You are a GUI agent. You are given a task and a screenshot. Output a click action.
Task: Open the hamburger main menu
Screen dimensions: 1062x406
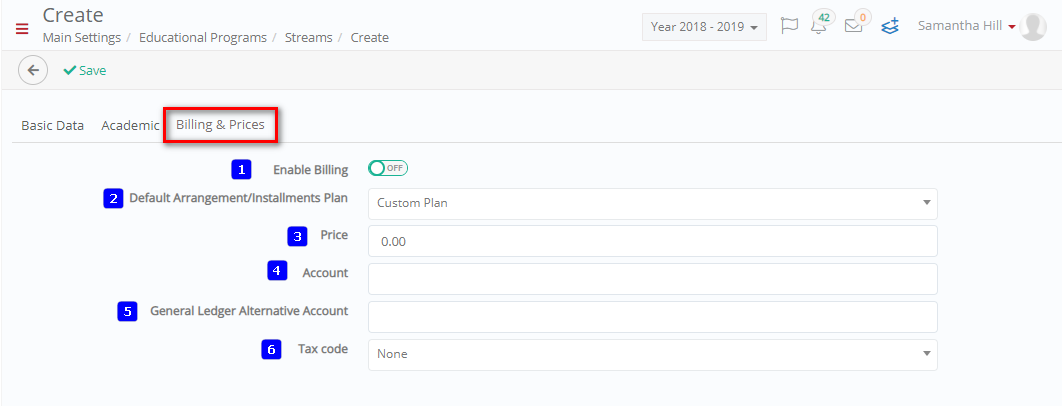[22, 29]
